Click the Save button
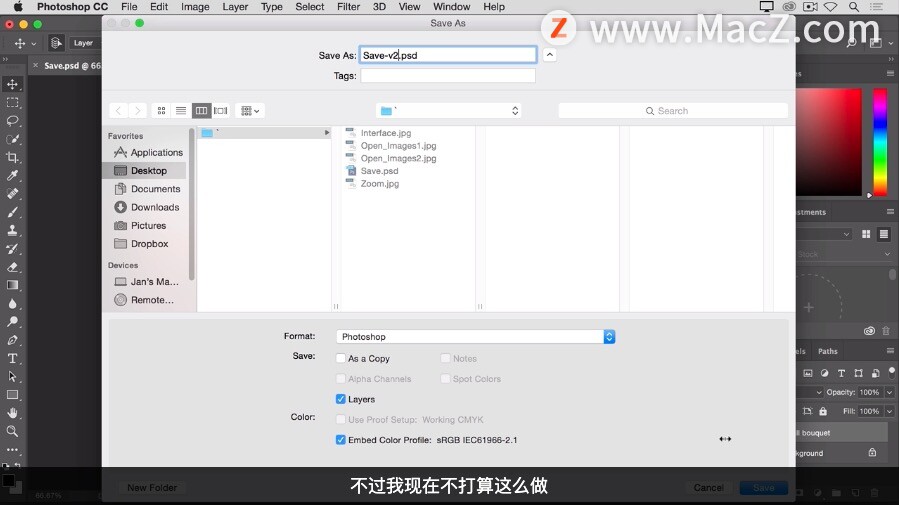899x505 pixels. pyautogui.click(x=763, y=488)
